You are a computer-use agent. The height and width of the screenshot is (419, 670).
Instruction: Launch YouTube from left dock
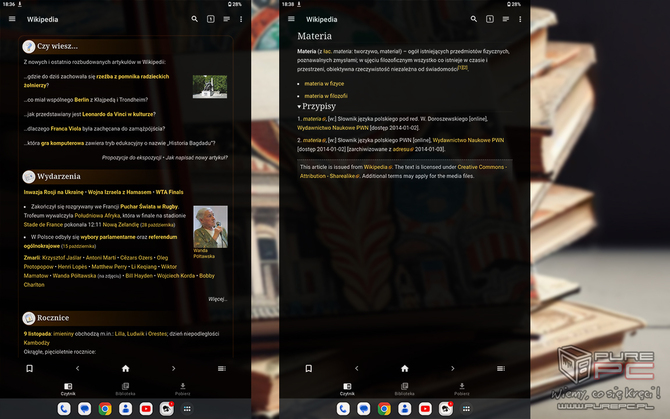click(x=146, y=409)
